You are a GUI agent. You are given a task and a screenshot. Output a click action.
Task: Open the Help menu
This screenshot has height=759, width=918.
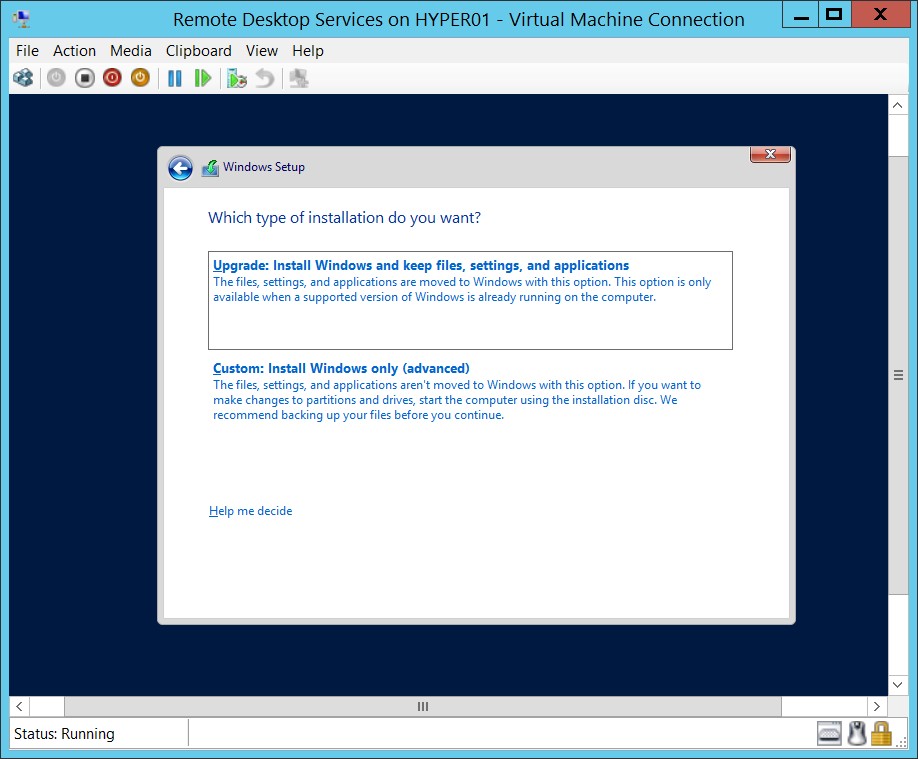308,51
